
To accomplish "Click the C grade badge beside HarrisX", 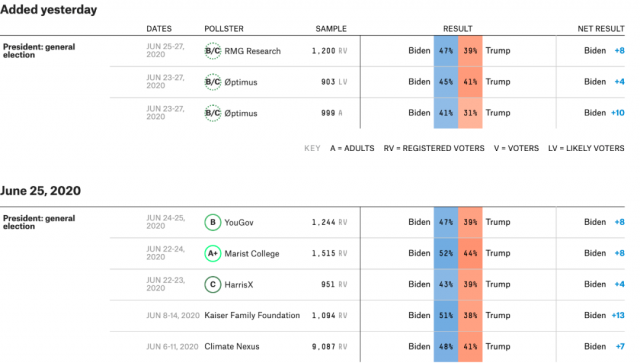I will (x=213, y=285).
